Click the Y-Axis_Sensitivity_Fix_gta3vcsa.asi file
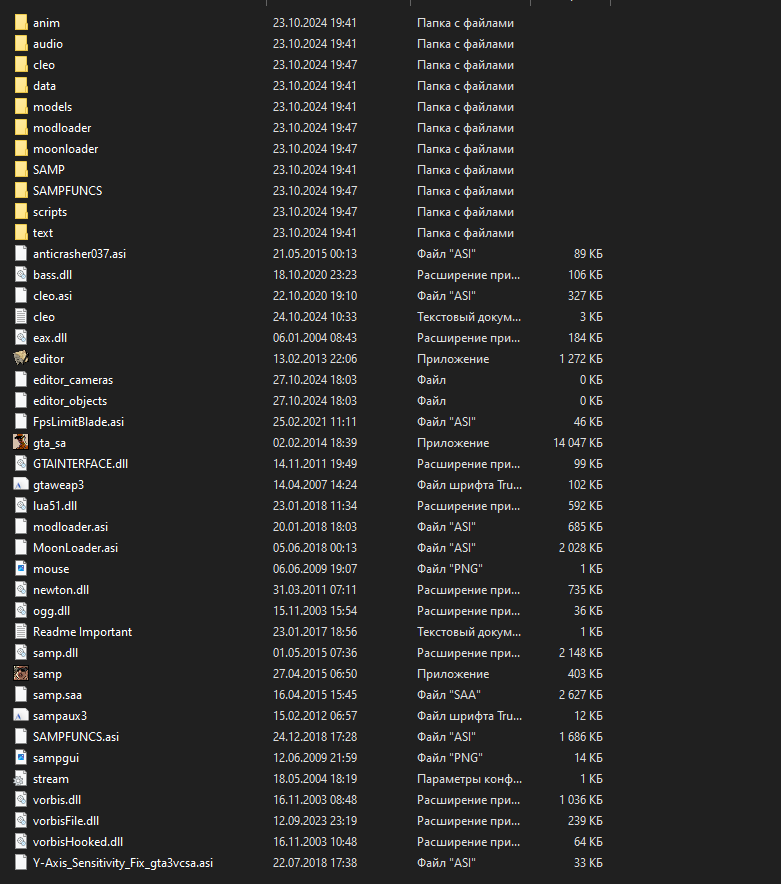Image resolution: width=781 pixels, height=884 pixels. click(x=122, y=862)
